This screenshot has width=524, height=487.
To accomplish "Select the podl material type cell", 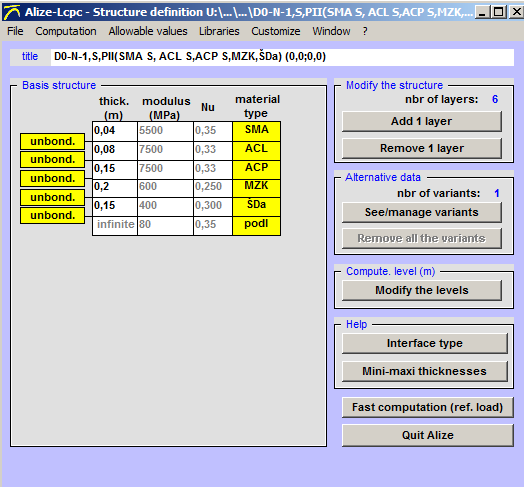I will click(x=256, y=226).
